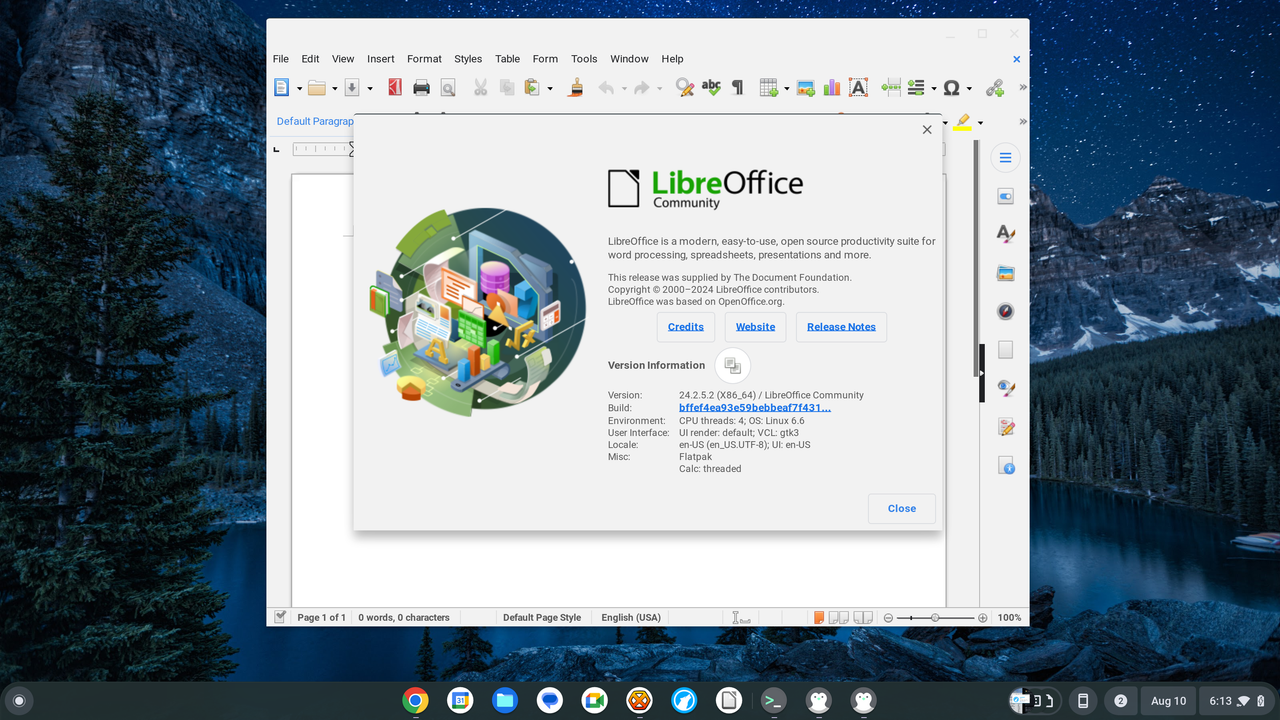Click the Special Character omega icon
1280x720 pixels.
pos(951,88)
